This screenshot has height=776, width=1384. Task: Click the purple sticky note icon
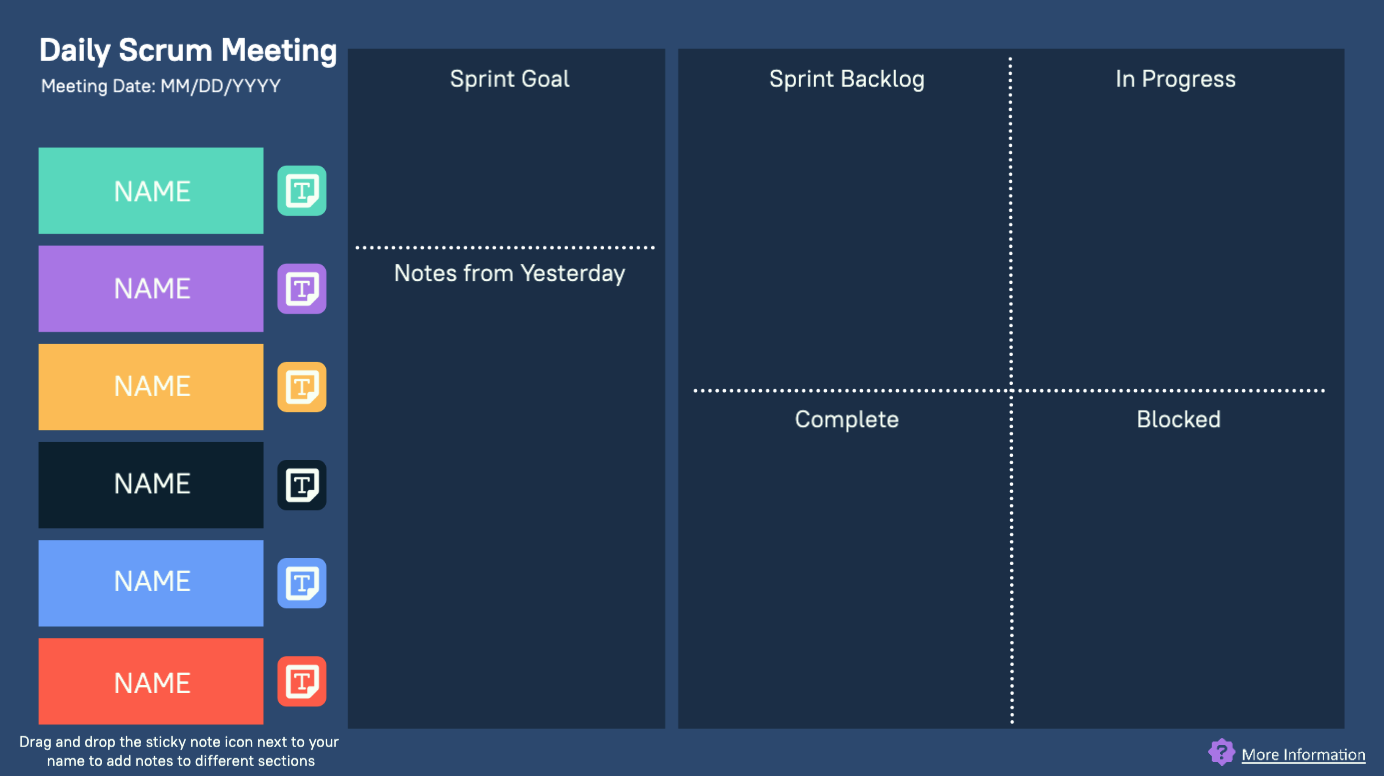[x=301, y=289]
